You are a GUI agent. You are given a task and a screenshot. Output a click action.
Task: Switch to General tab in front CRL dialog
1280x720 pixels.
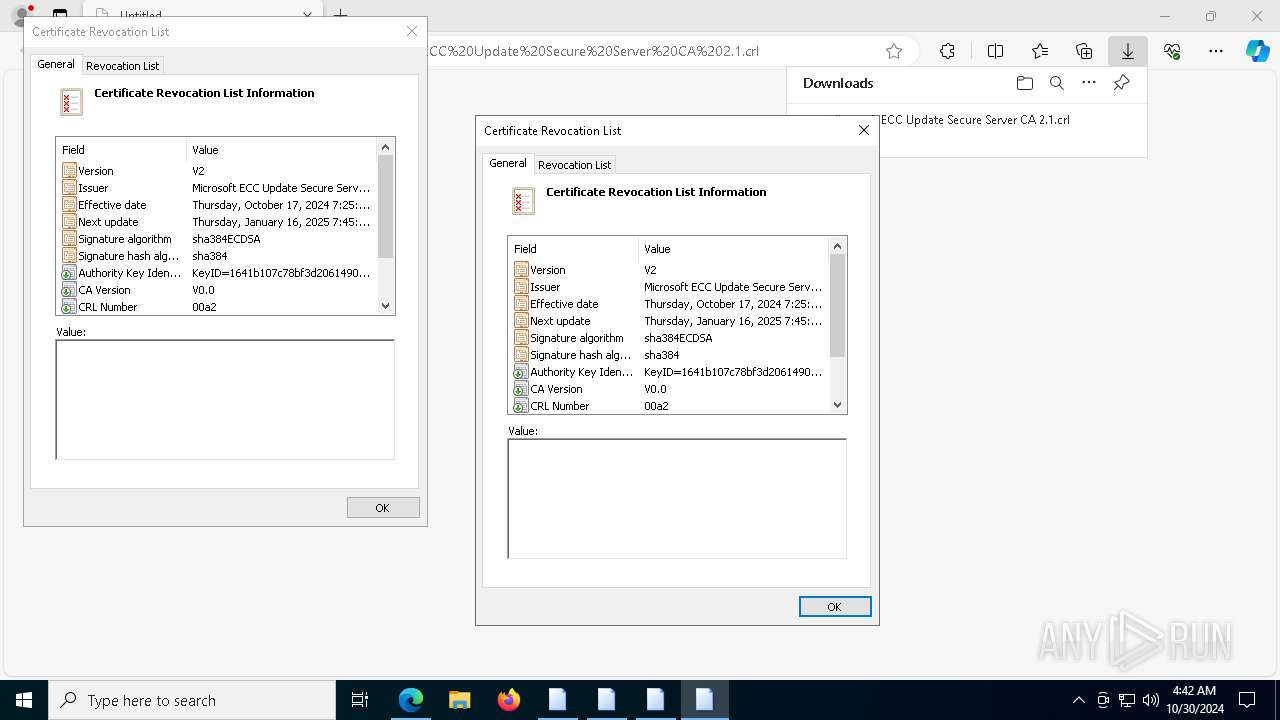point(508,163)
